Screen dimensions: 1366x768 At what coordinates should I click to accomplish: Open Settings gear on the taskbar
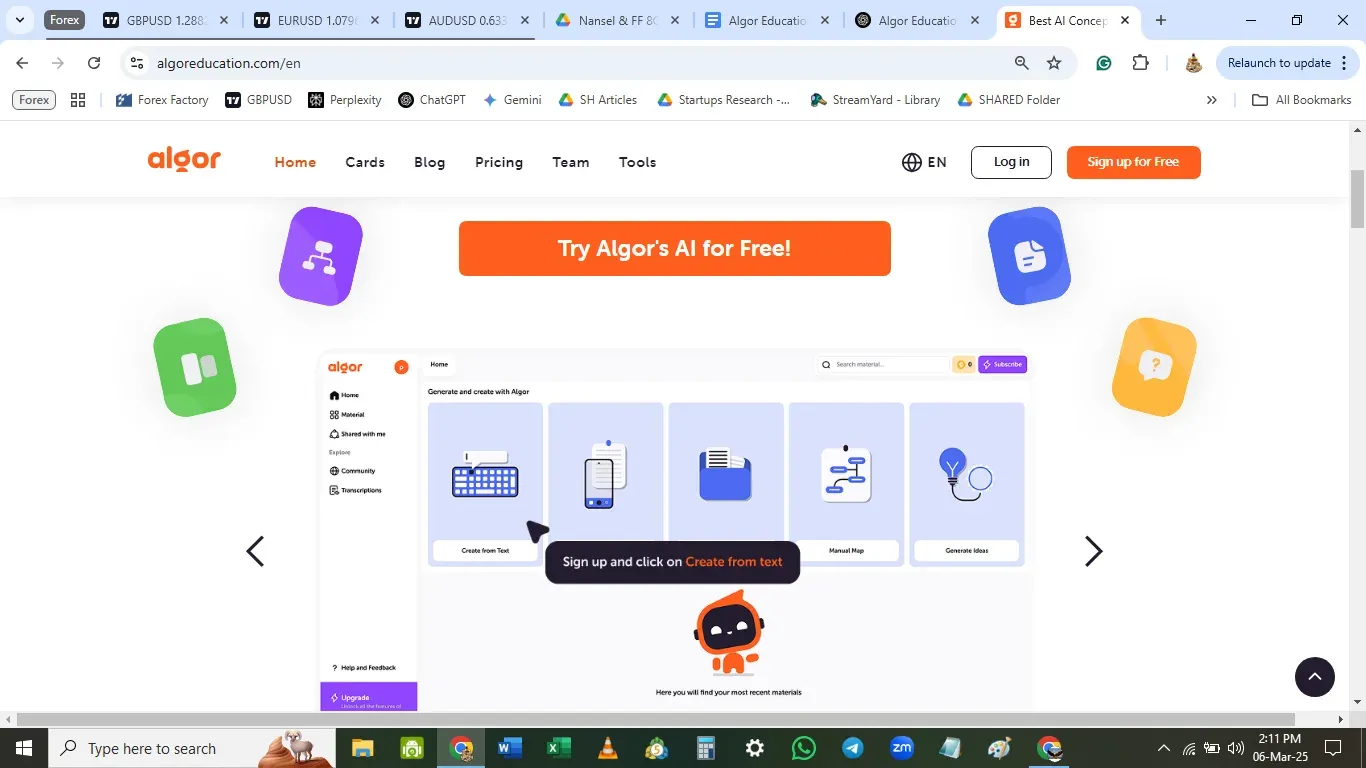pyautogui.click(x=755, y=748)
